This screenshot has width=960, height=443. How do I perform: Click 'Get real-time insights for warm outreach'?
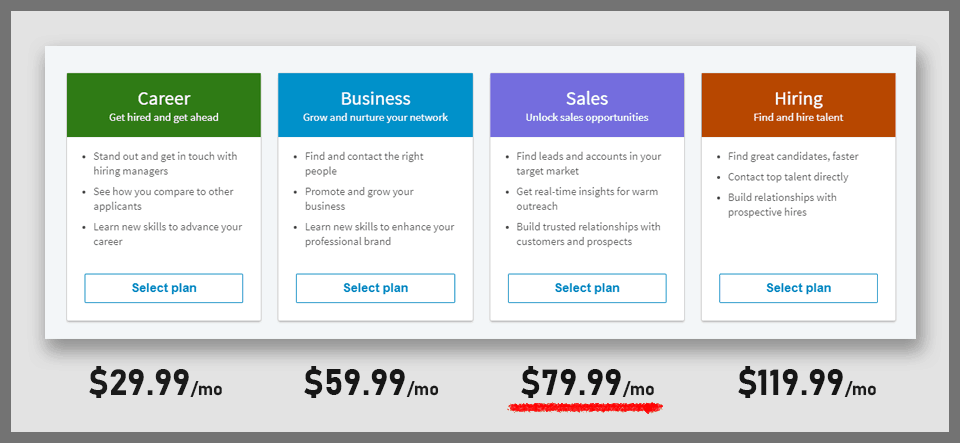tap(587, 199)
